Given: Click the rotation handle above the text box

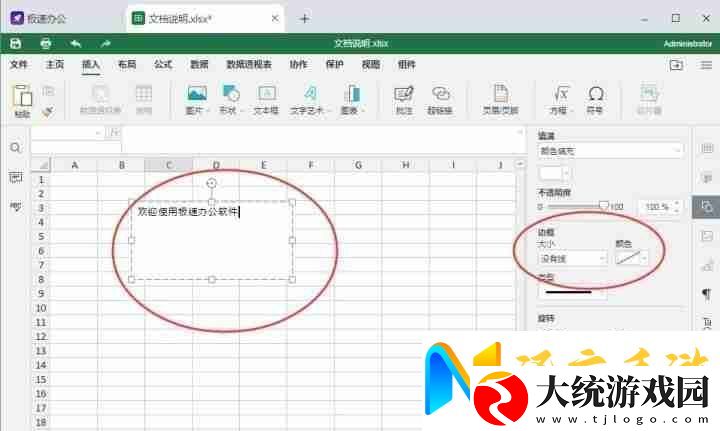Looking at the screenshot, I should coord(211,183).
